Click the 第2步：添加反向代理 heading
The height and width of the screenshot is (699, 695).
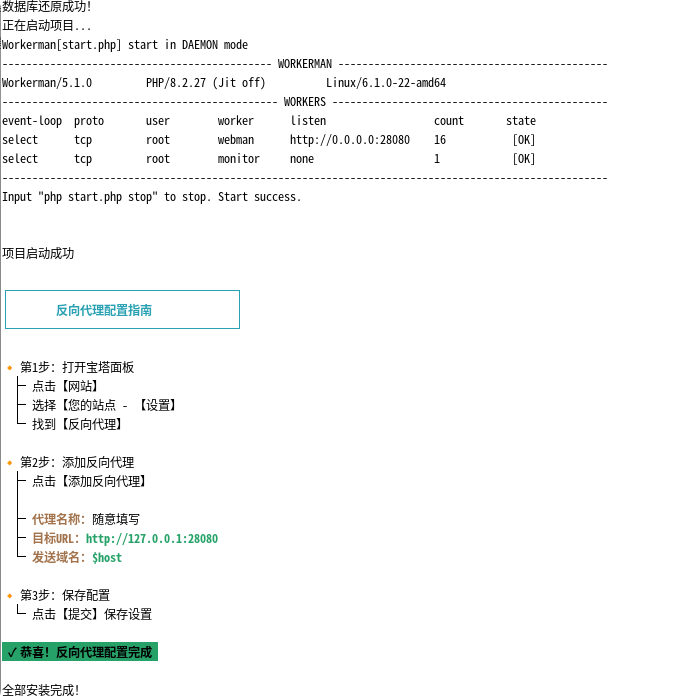[77, 462]
